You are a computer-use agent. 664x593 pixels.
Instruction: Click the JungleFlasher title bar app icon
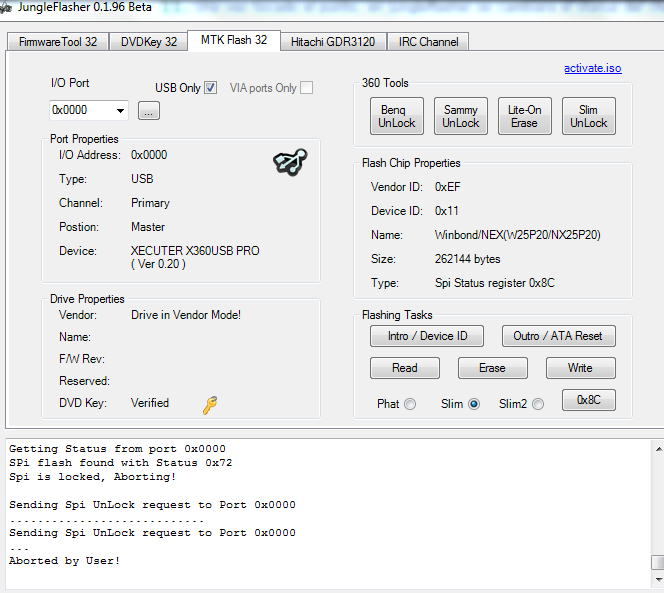tap(6, 8)
